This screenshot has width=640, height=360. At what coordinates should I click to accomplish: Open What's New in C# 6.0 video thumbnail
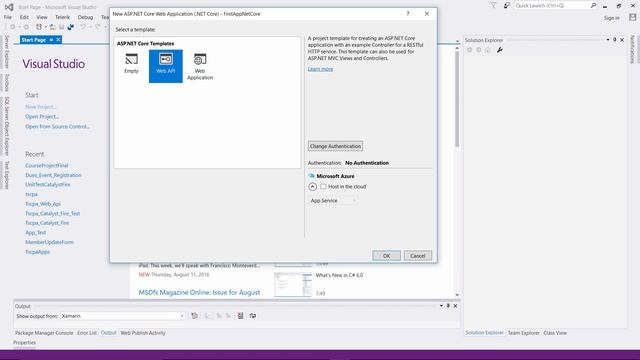click(x=293, y=284)
